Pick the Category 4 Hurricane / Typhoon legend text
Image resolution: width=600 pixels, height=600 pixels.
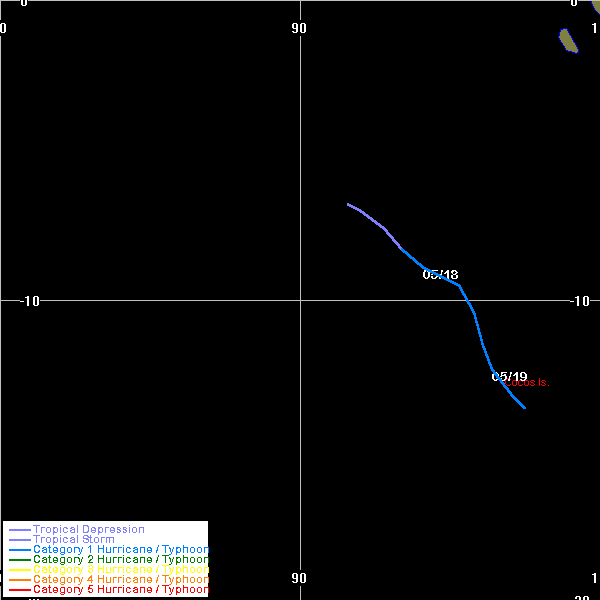[120, 579]
